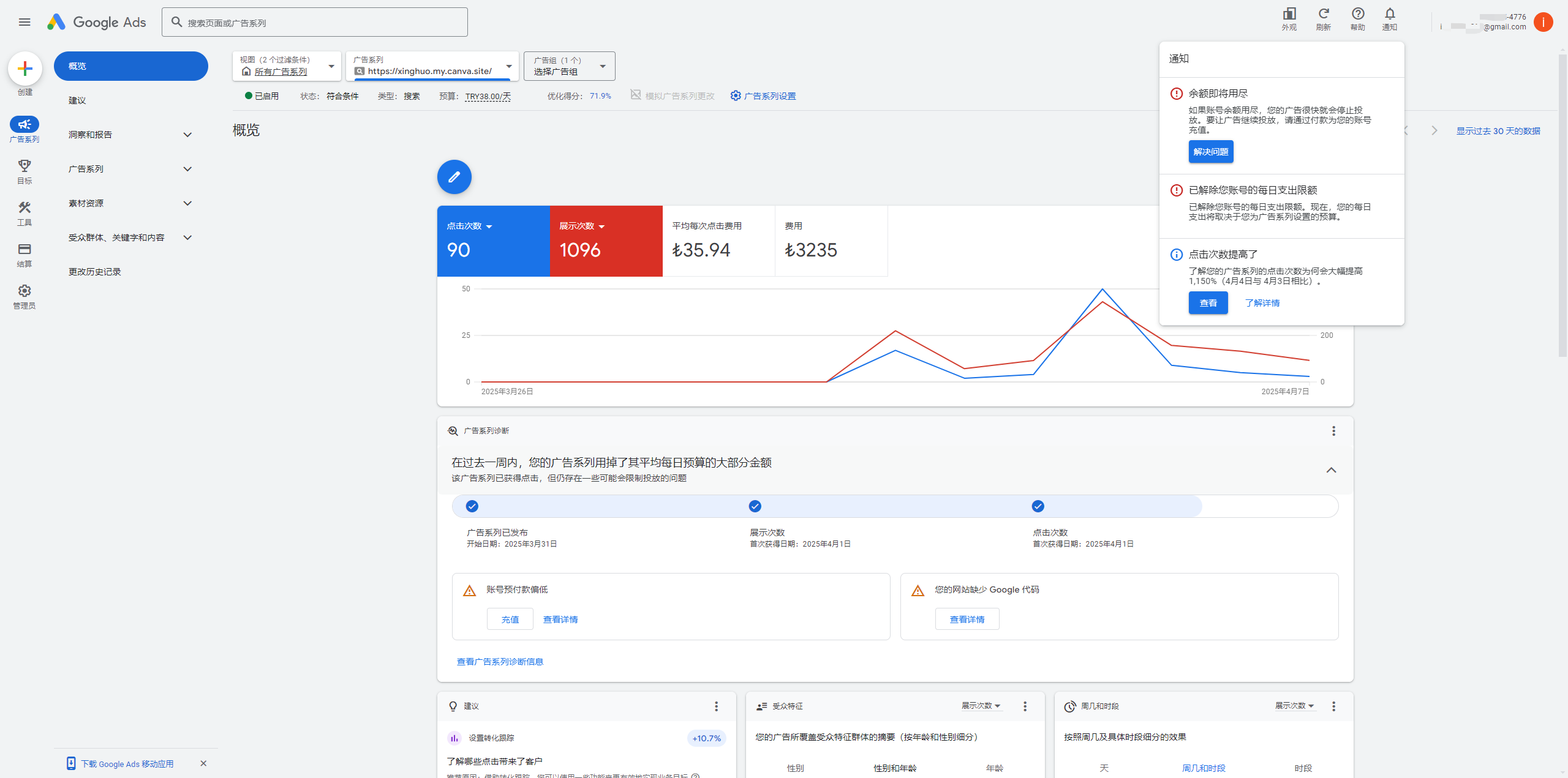Switch to the 时段 tab
Screen dimensions: 1568x778
click(x=1303, y=768)
